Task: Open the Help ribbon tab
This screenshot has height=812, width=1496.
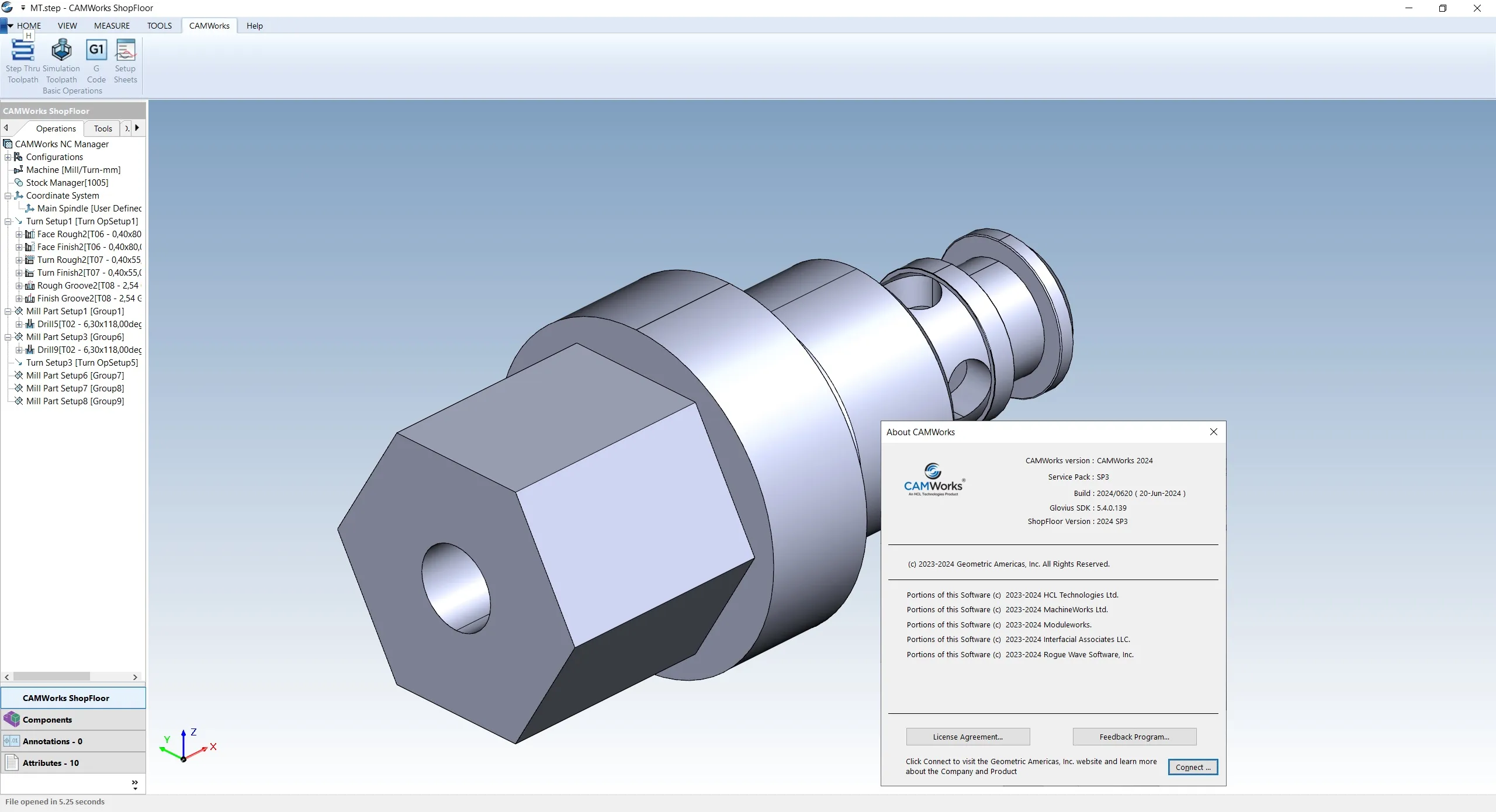Action: [x=254, y=26]
